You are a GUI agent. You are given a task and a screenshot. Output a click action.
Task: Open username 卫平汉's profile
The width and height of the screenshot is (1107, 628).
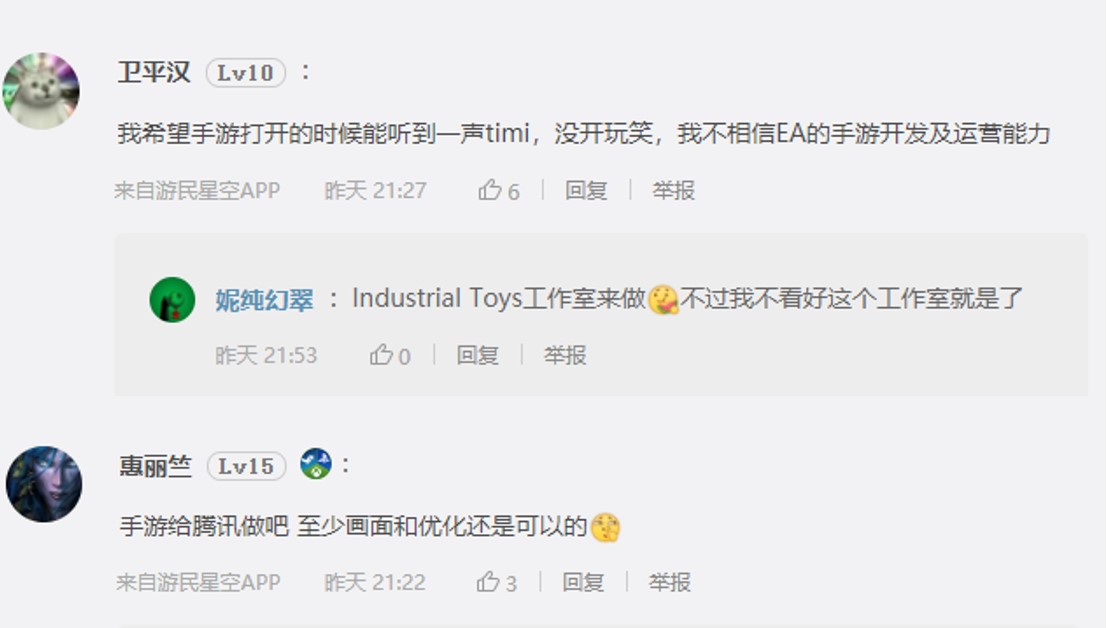click(154, 73)
